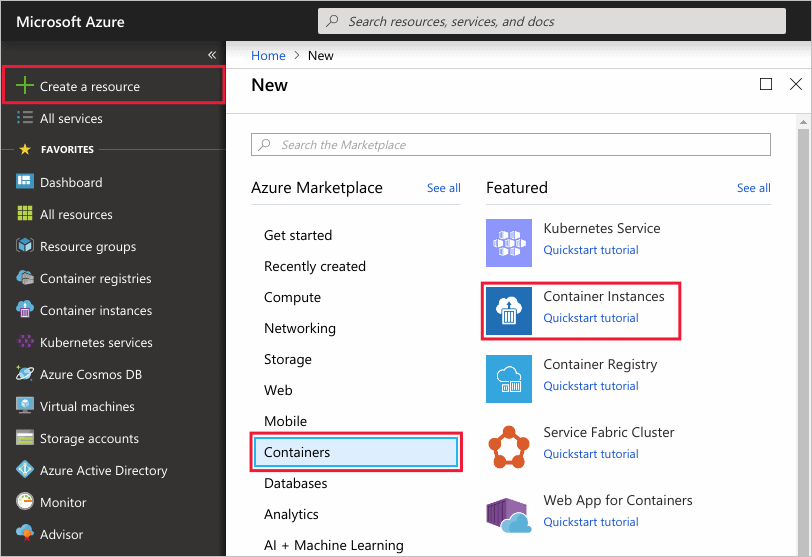Open the Virtual machines sidebar icon

25,406
